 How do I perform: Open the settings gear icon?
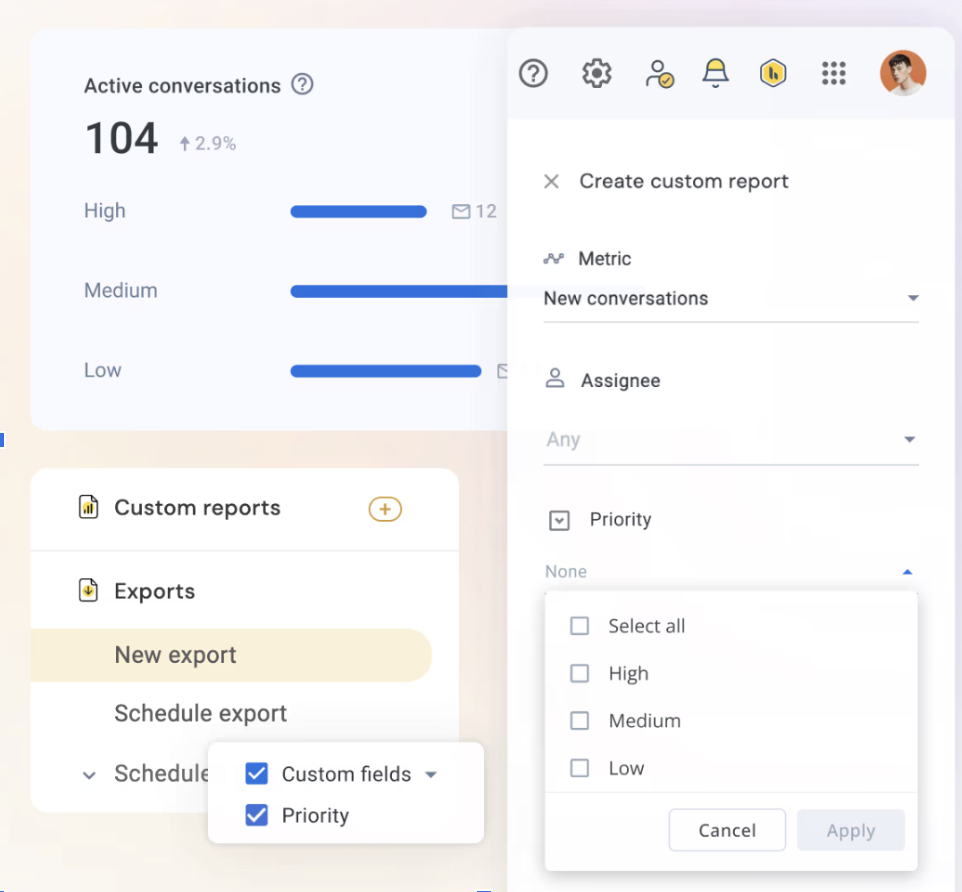[597, 73]
